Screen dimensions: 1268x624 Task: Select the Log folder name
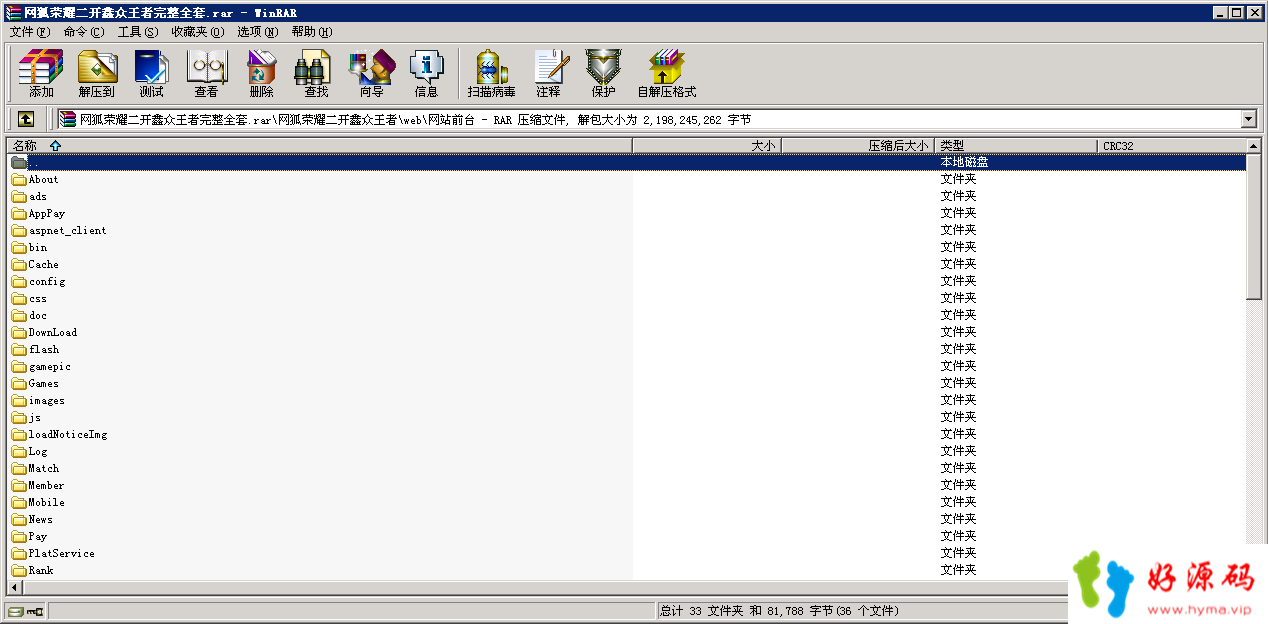pos(38,452)
